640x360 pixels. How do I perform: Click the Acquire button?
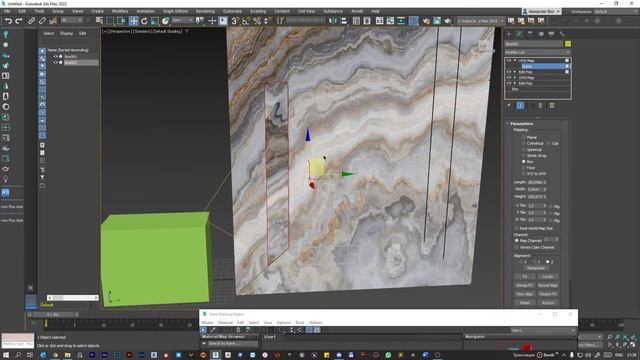pos(548,302)
